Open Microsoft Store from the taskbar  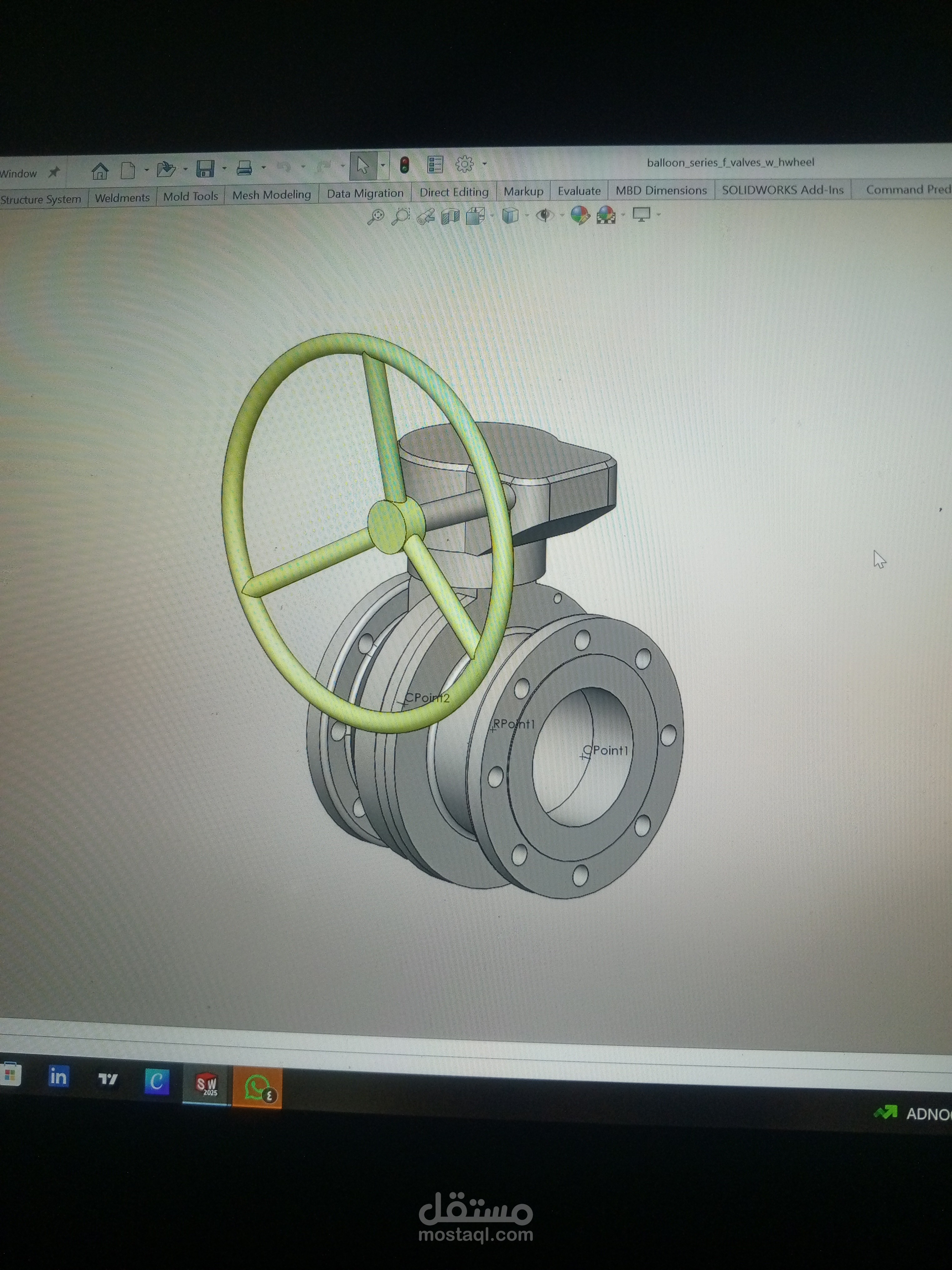click(x=11, y=1074)
